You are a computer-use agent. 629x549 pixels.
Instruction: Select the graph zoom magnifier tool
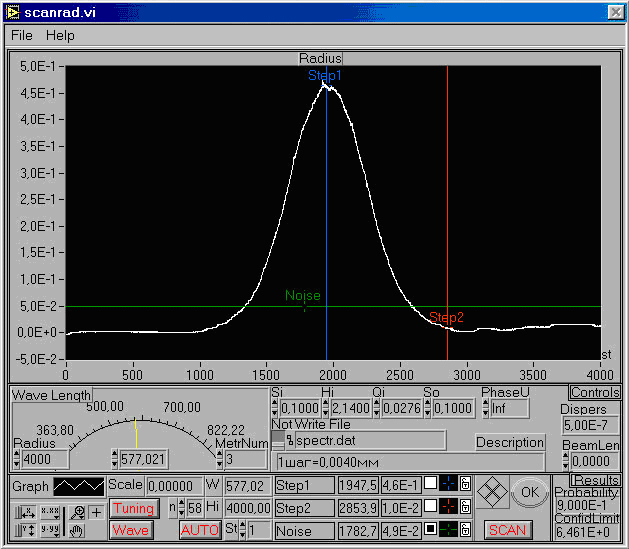pos(78,512)
